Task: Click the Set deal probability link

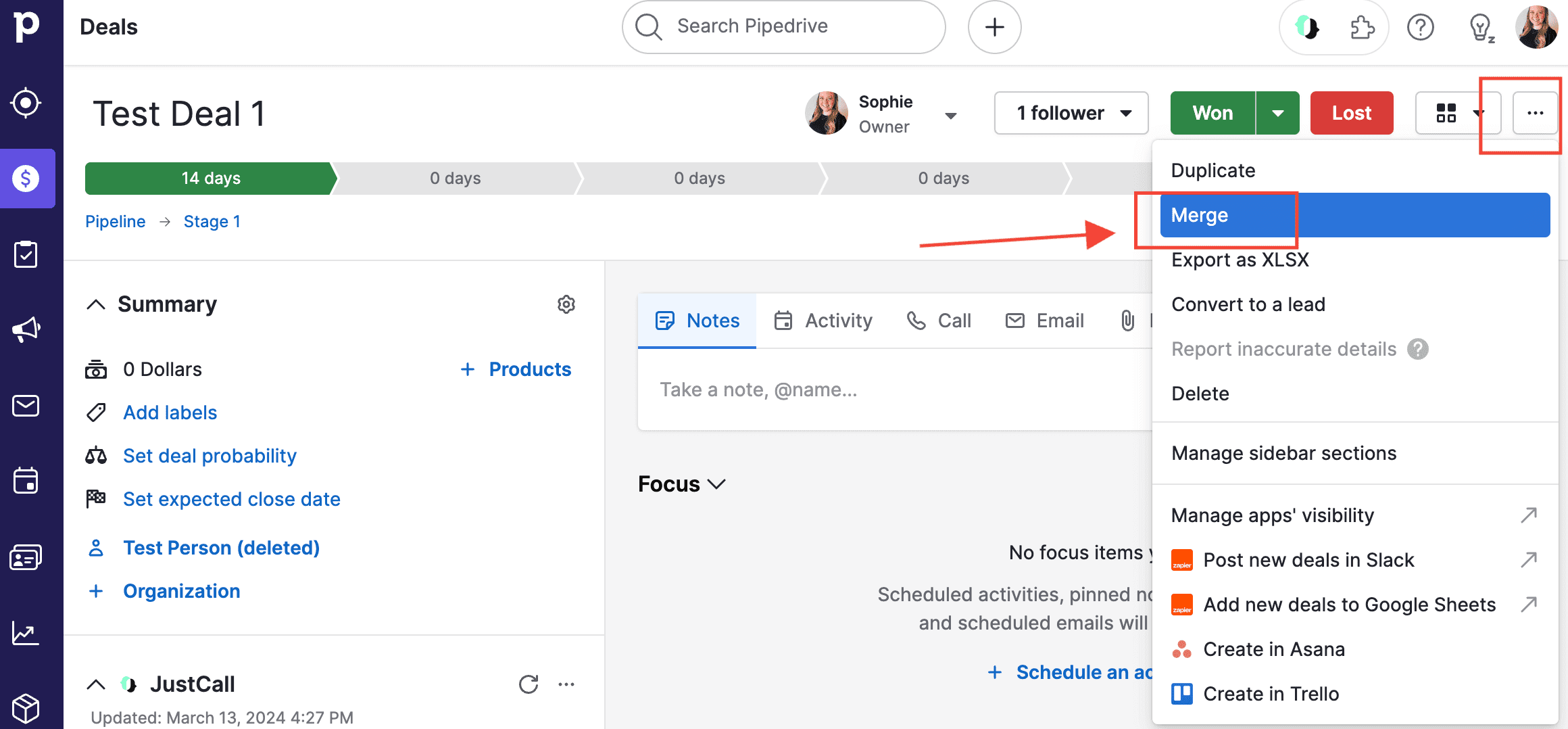Action: (x=210, y=456)
